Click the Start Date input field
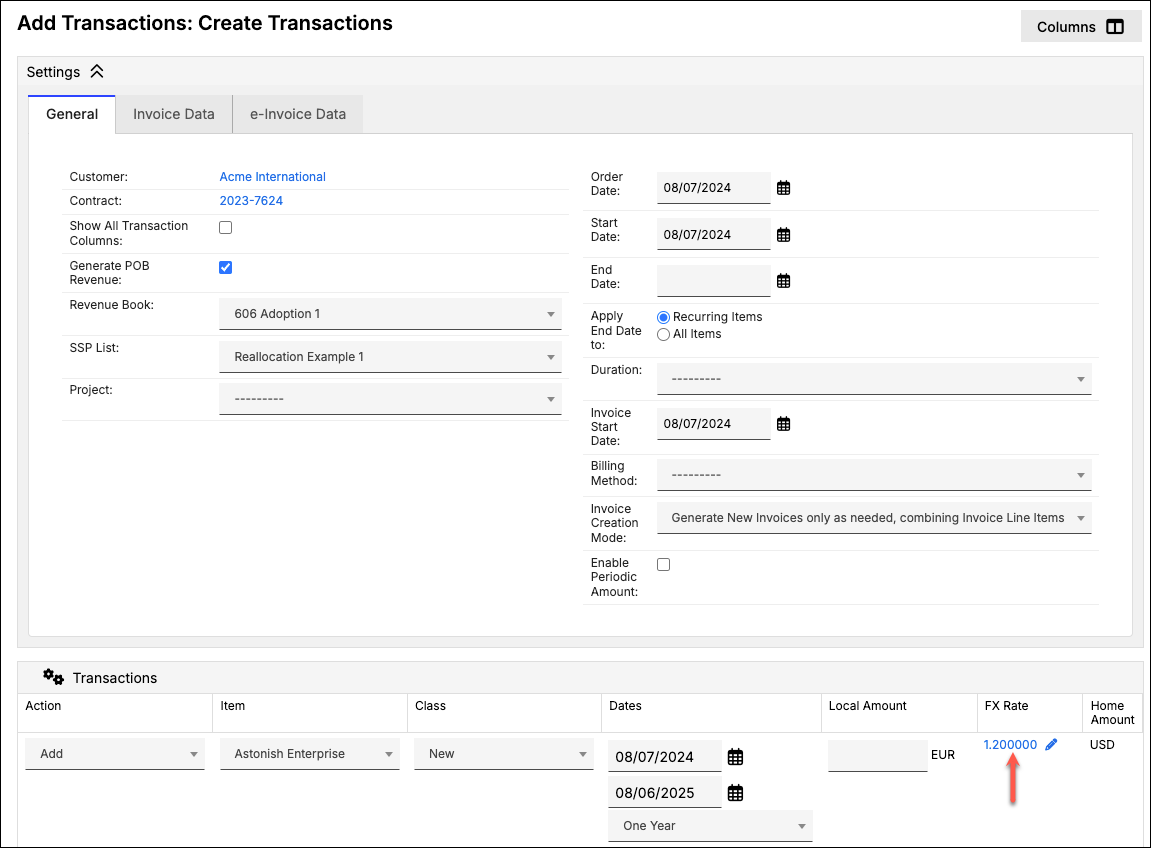 tap(714, 235)
